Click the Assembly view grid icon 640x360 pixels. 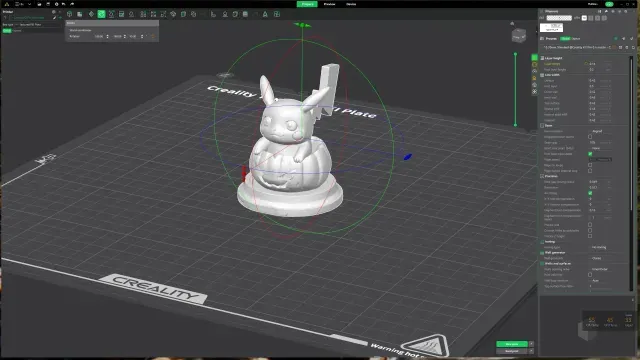[277, 14]
